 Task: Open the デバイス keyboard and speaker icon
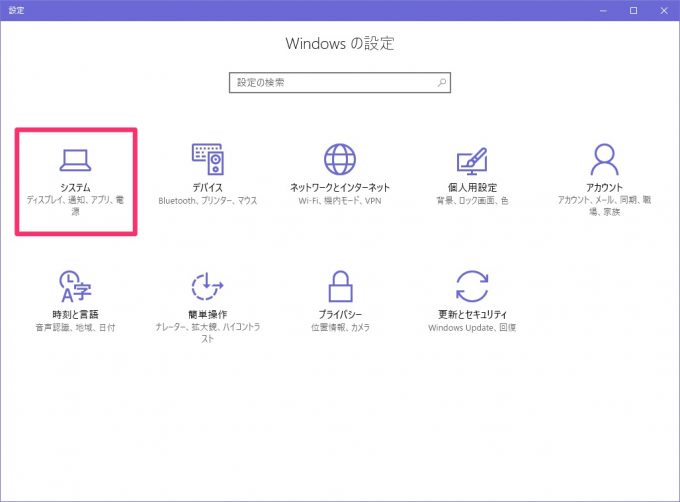coord(208,159)
